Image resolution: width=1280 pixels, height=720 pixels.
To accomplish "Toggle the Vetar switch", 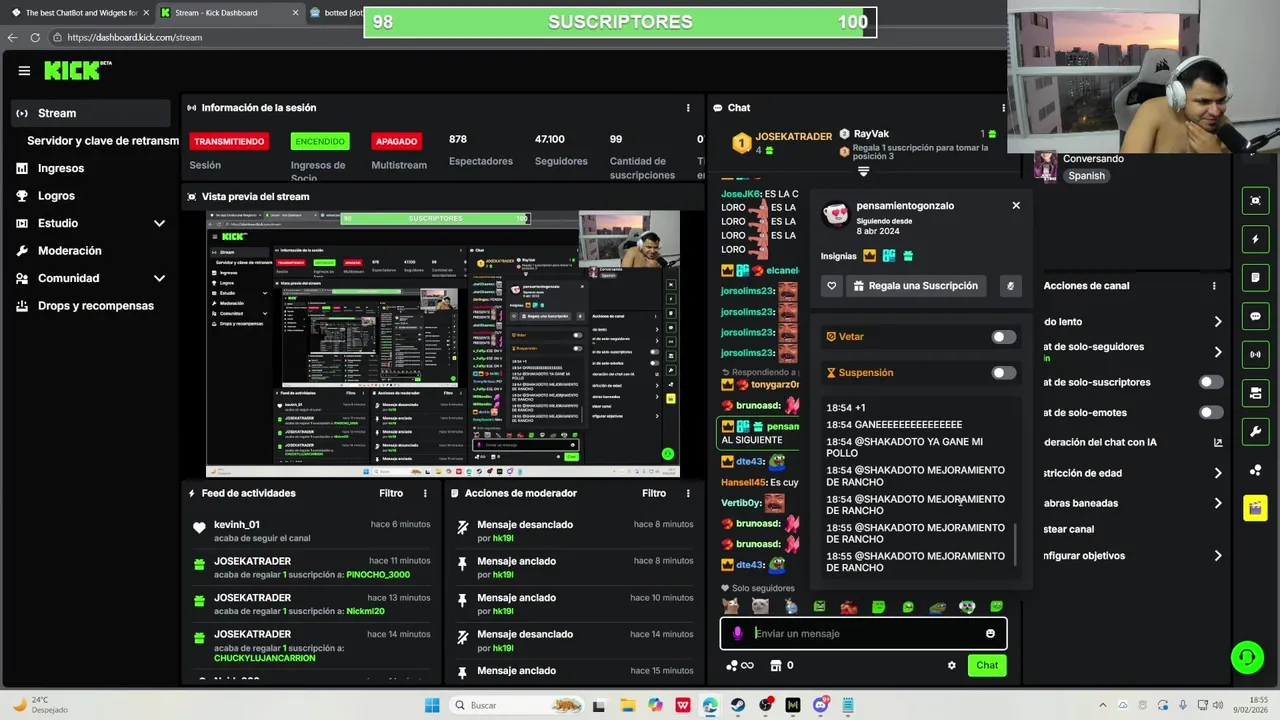I will 1003,337.
